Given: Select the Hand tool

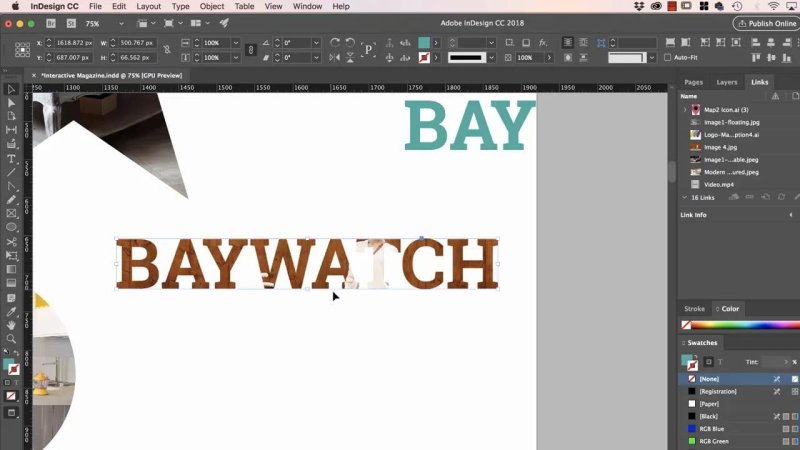Looking at the screenshot, I should click(11, 325).
